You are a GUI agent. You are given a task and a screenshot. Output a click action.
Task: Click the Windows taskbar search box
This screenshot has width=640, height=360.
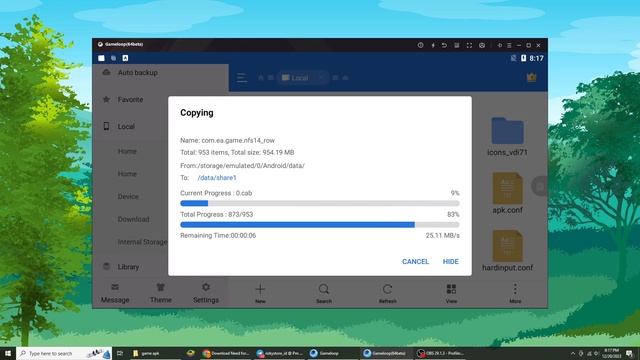(x=64, y=353)
